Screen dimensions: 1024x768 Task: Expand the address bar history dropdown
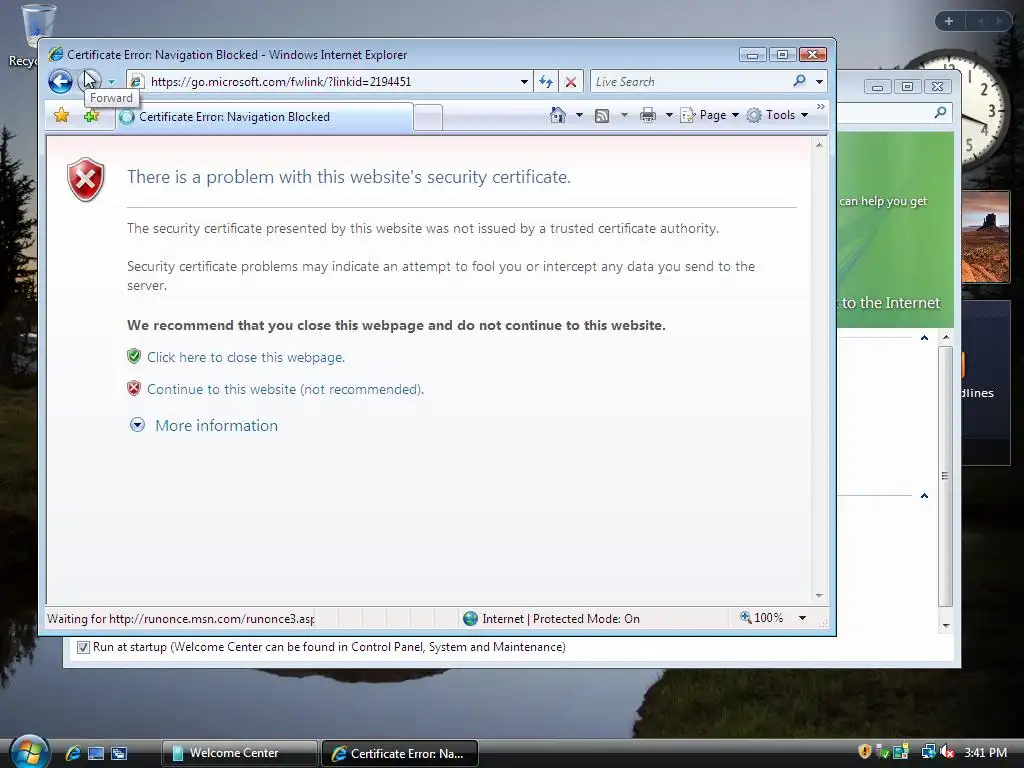(x=524, y=82)
